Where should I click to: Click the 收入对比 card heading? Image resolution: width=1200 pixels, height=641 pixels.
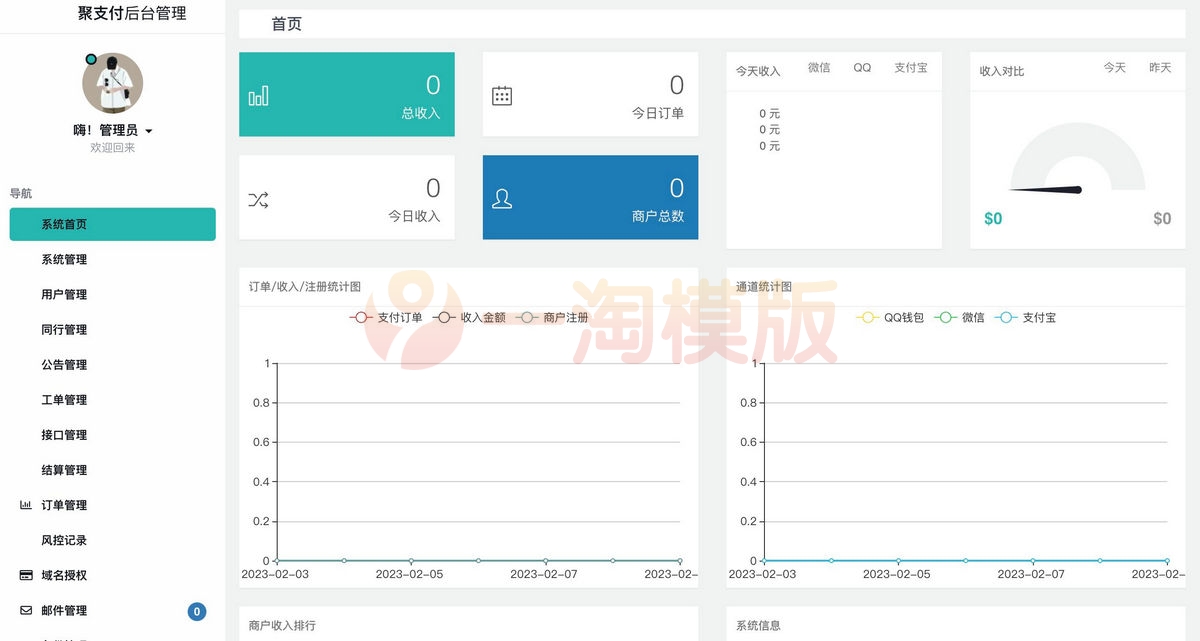click(1002, 71)
